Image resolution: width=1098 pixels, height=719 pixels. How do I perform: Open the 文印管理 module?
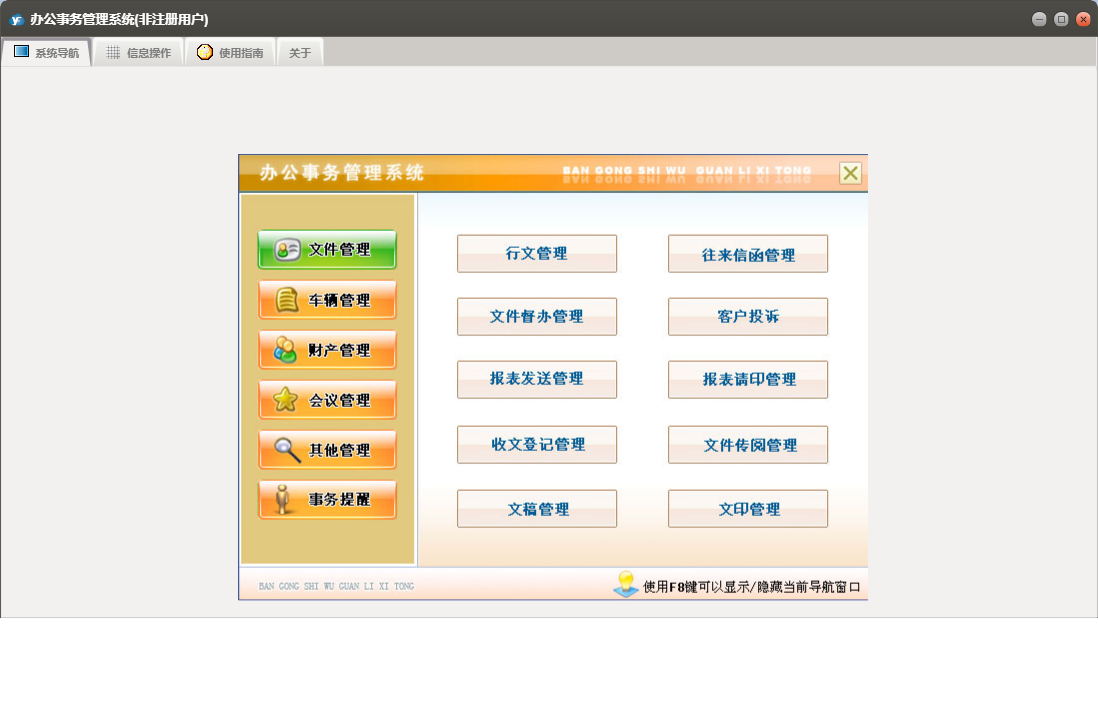748,509
